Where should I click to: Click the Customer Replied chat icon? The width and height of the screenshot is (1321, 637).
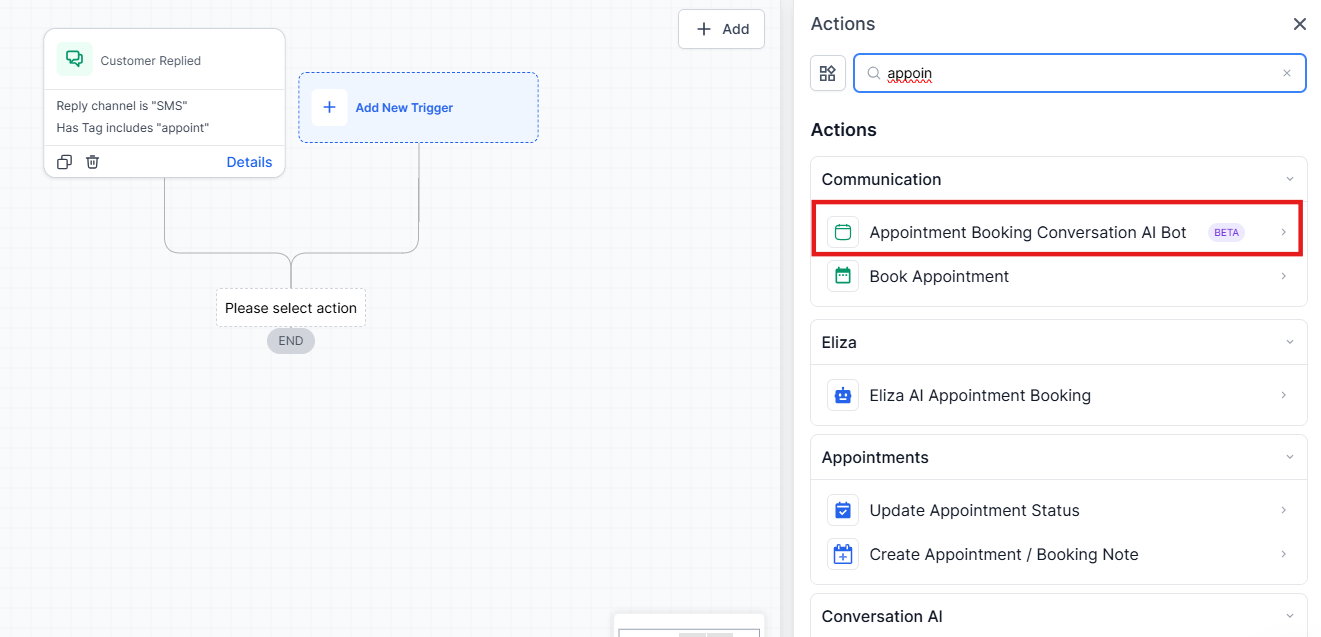click(74, 60)
